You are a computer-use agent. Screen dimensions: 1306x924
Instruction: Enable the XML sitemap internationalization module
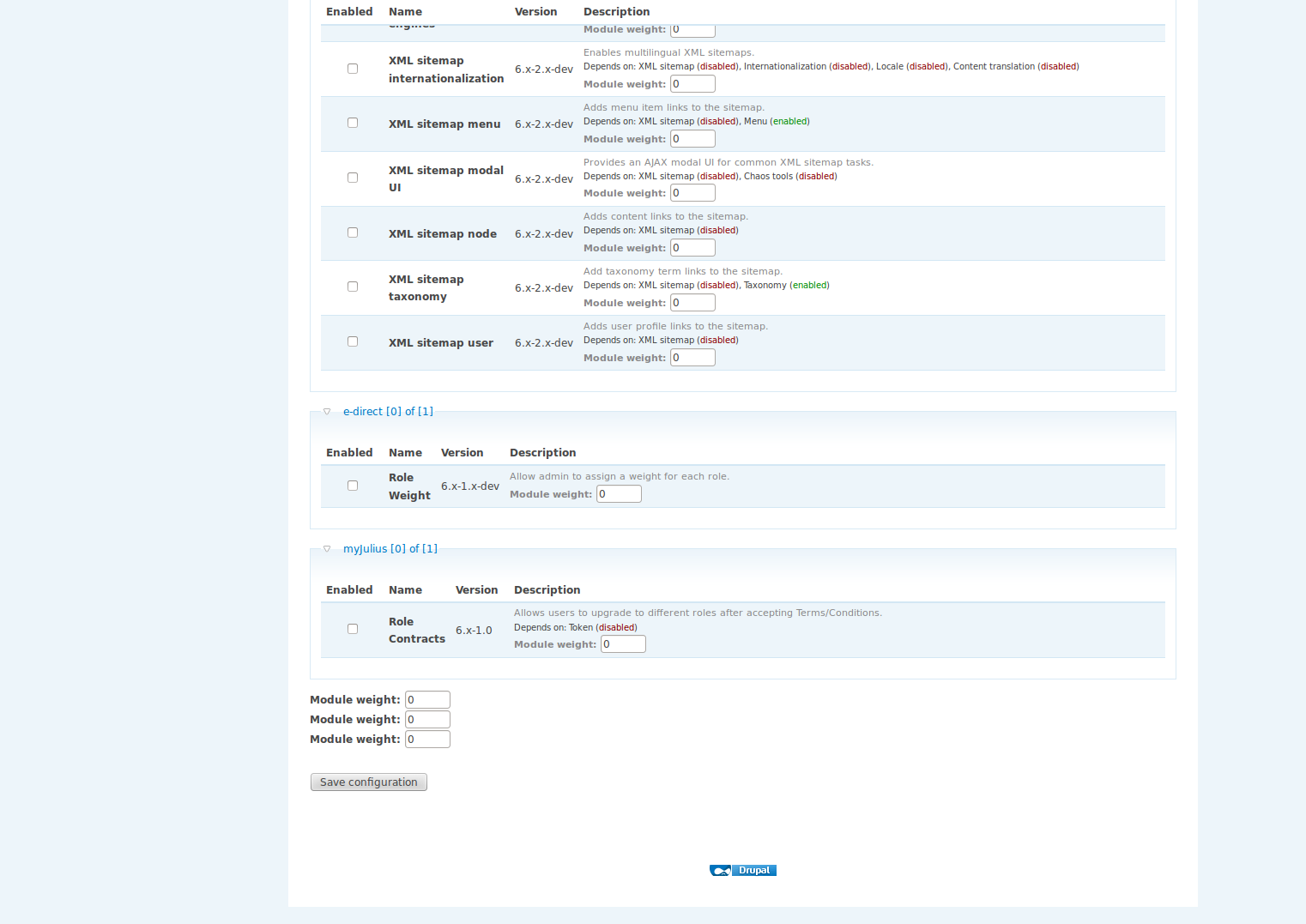[x=352, y=68]
